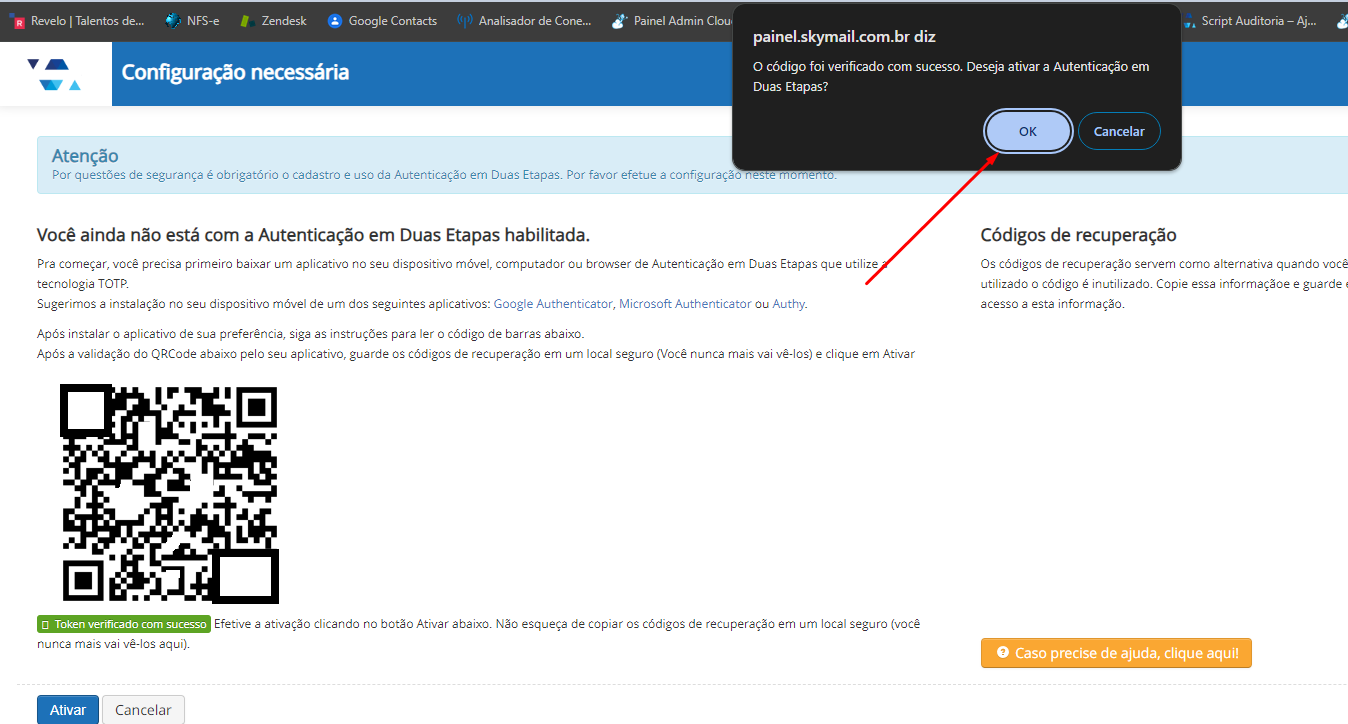Click the gray Cancelar button beside Ativar
1348x724 pixels.
click(x=143, y=710)
